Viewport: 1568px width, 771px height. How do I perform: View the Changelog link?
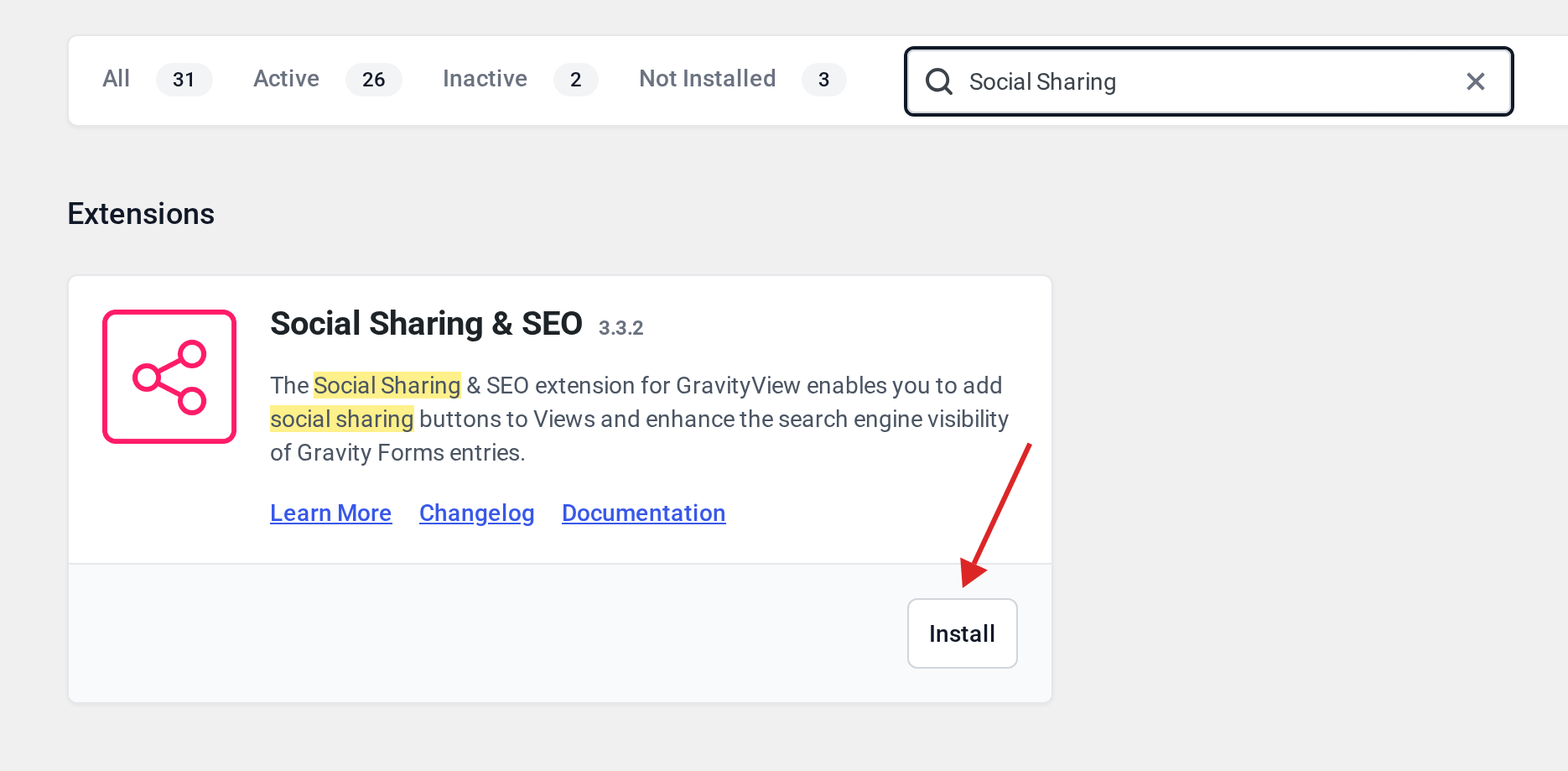(476, 513)
